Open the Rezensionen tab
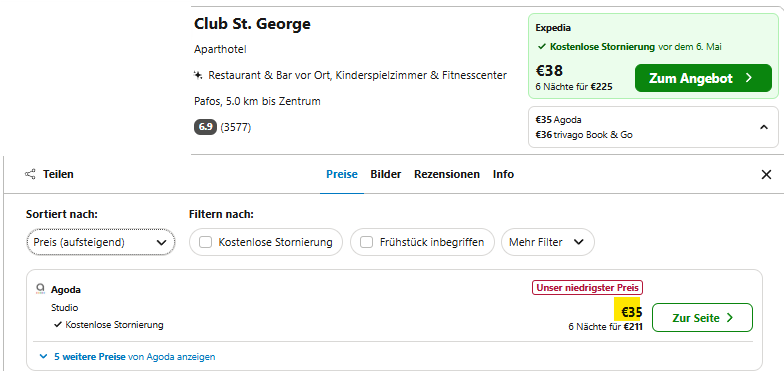 [447, 174]
